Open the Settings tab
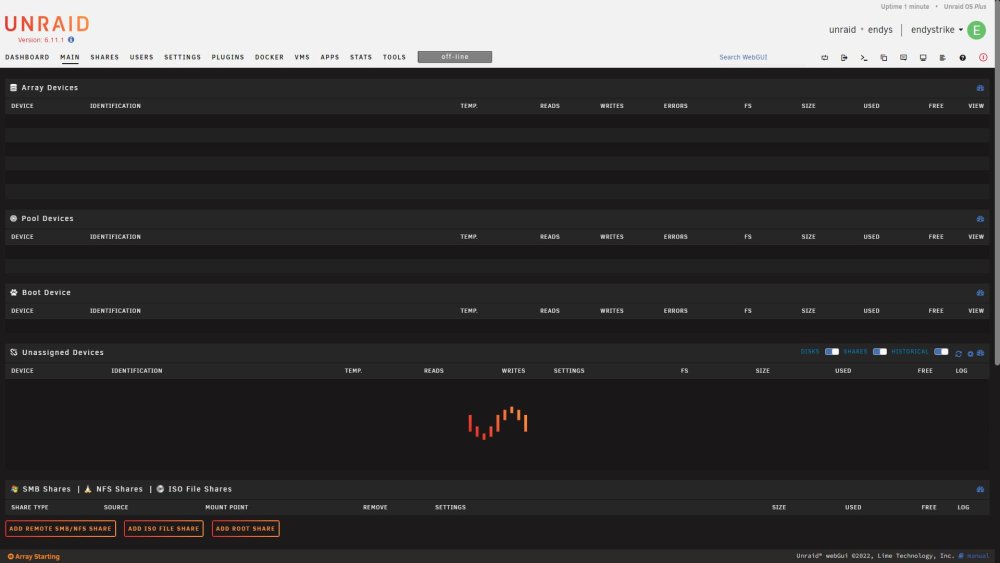This screenshot has height=563, width=1000. (x=182, y=57)
